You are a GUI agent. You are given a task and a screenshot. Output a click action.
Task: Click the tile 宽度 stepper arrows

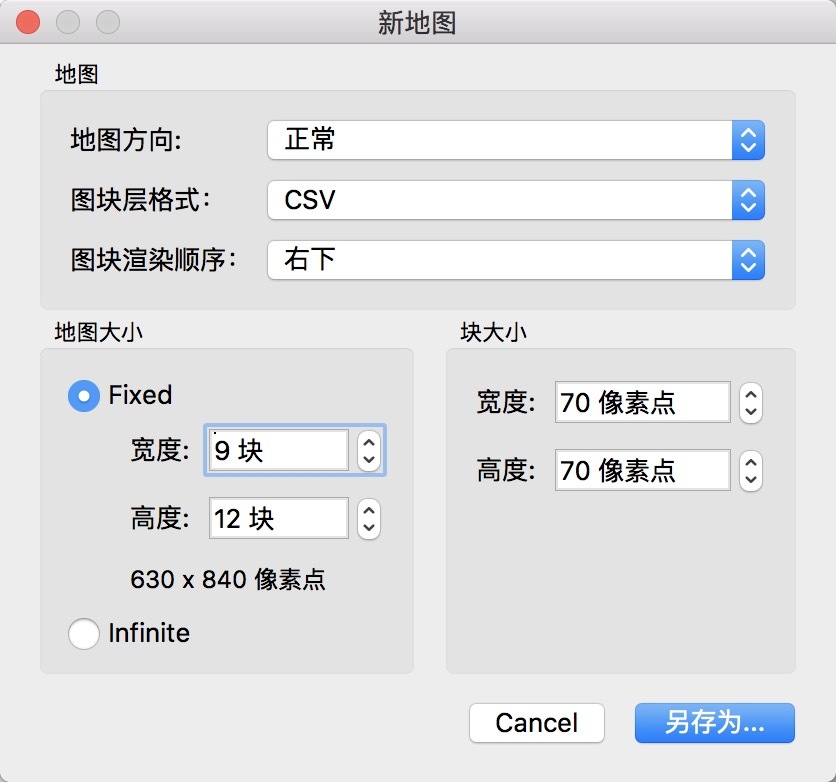click(x=750, y=403)
